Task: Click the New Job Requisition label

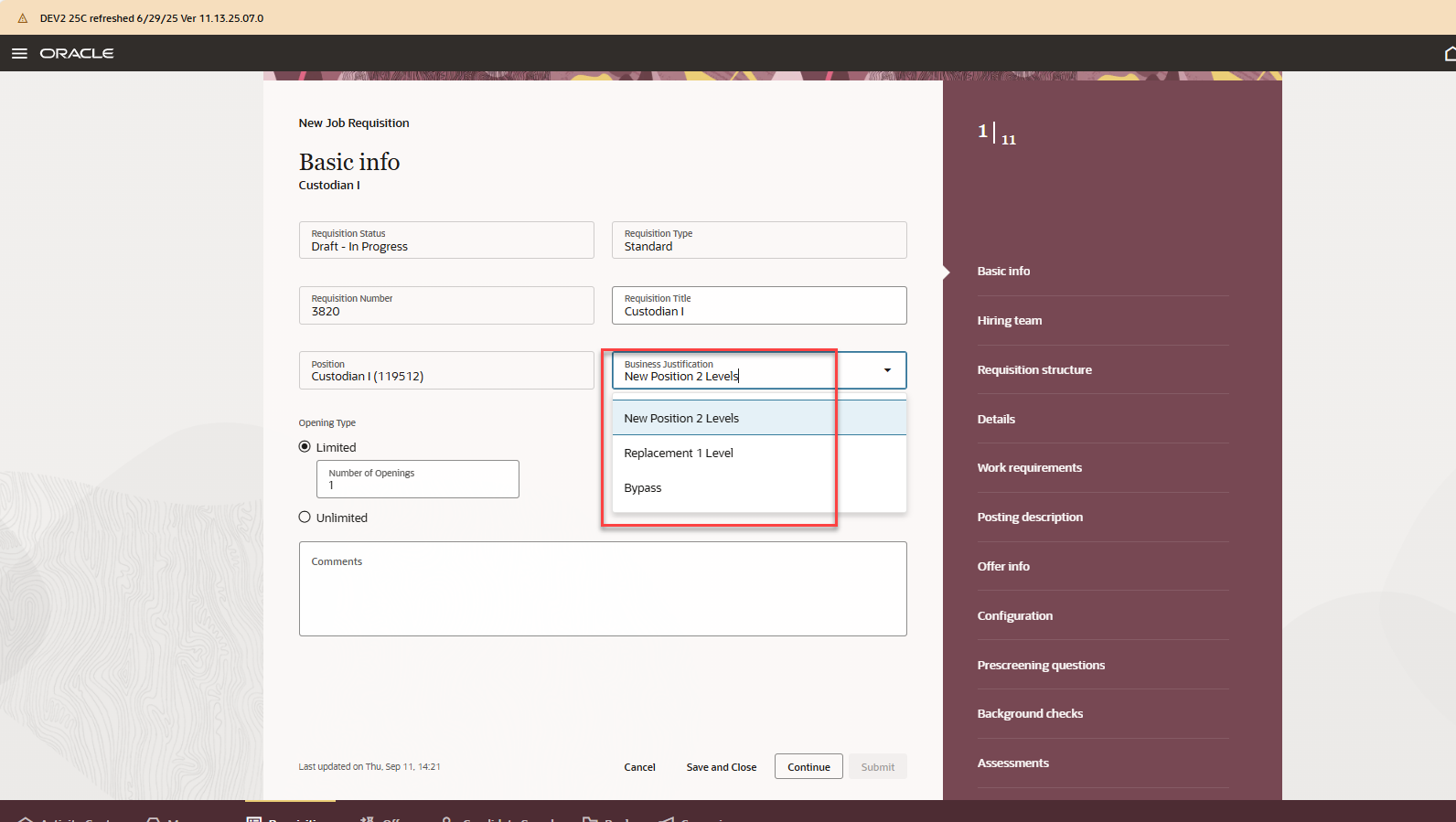Action: (354, 123)
